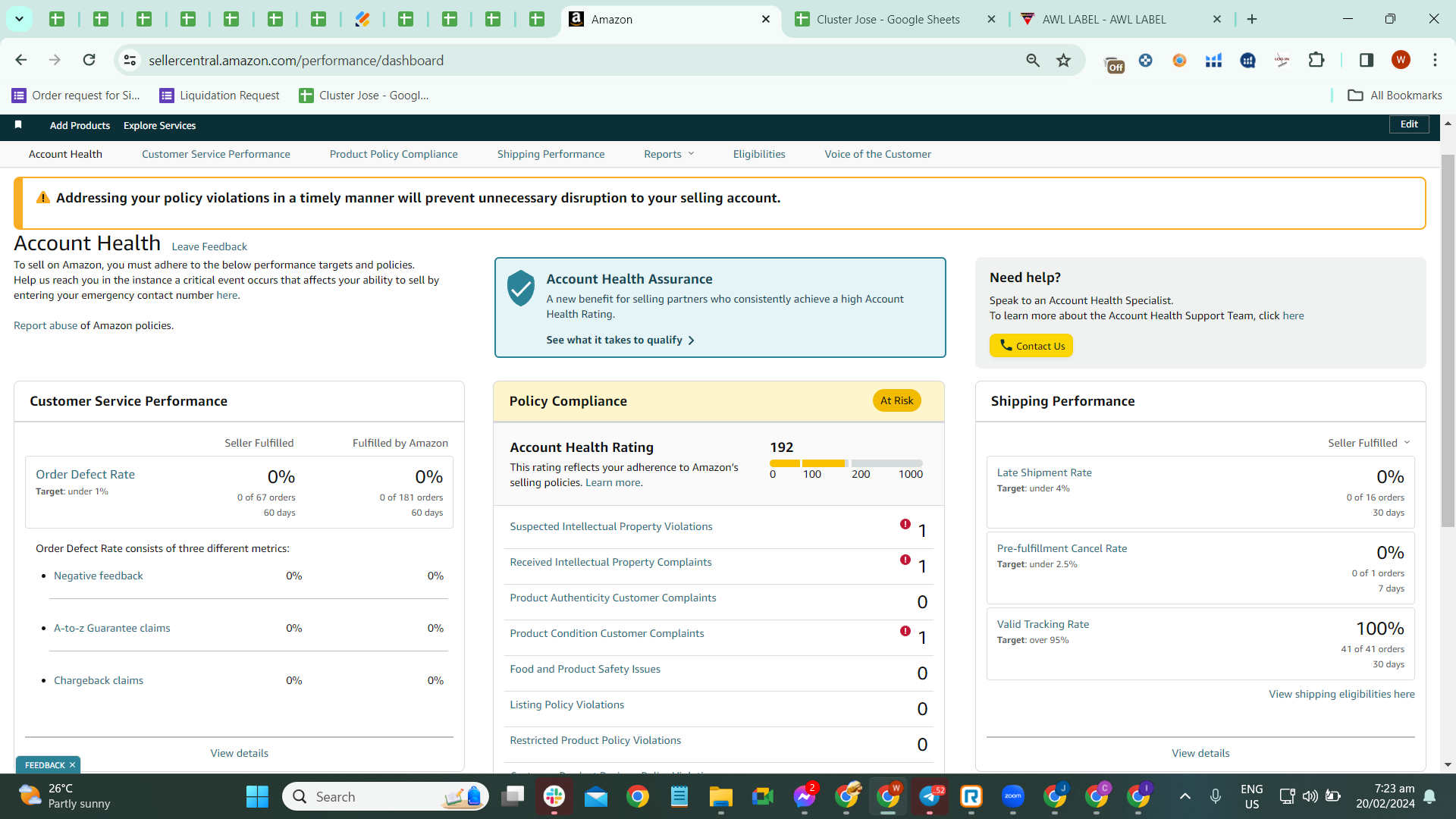Open the browser extensions puzzle icon
Viewport: 1456px width, 819px height.
pyautogui.click(x=1316, y=60)
